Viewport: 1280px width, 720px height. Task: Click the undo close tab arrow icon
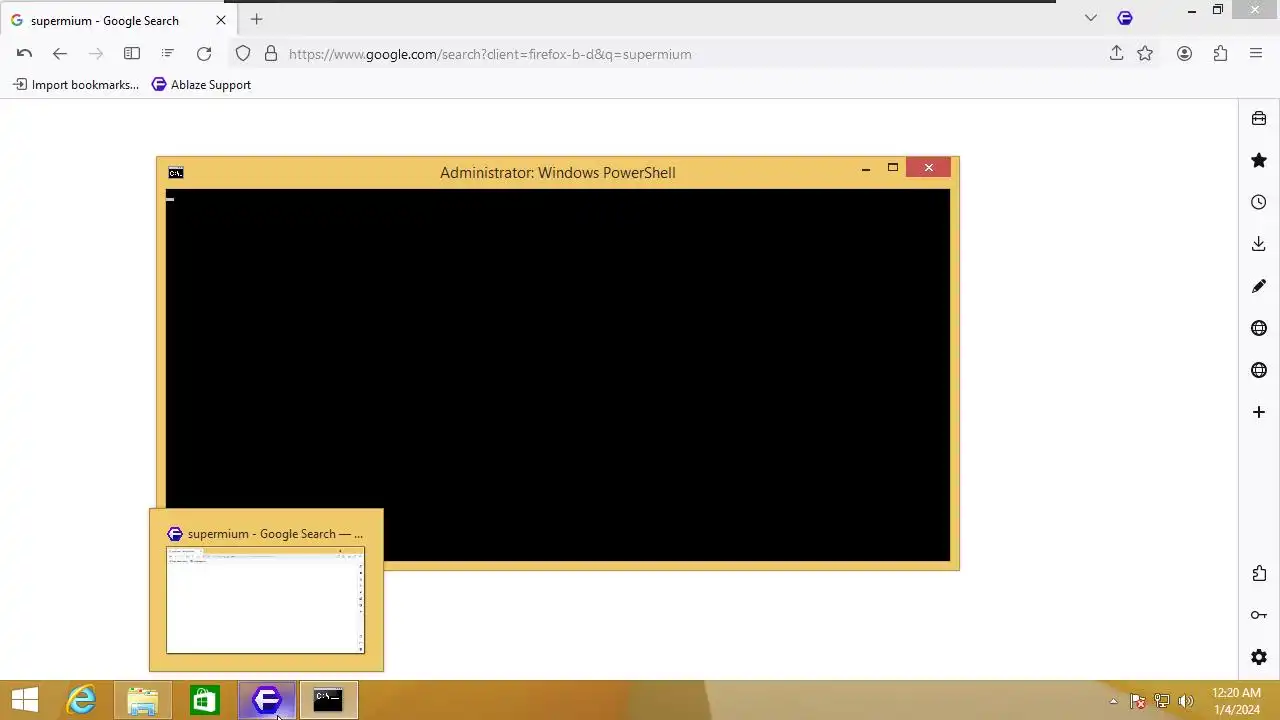[x=25, y=54]
